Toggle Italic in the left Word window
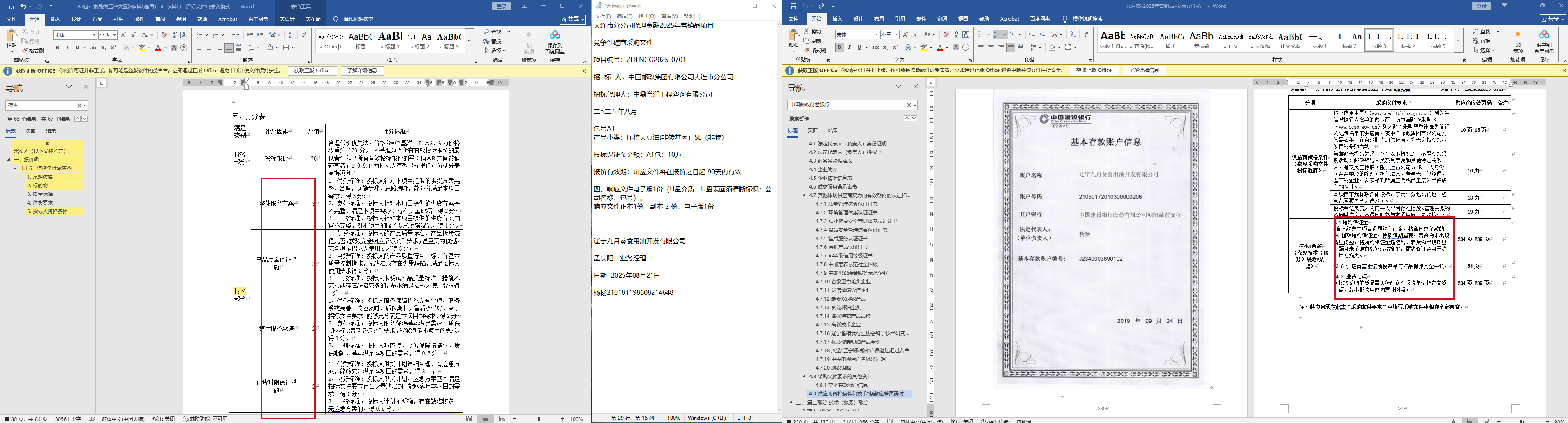The height and width of the screenshot is (423, 1568). click(67, 47)
